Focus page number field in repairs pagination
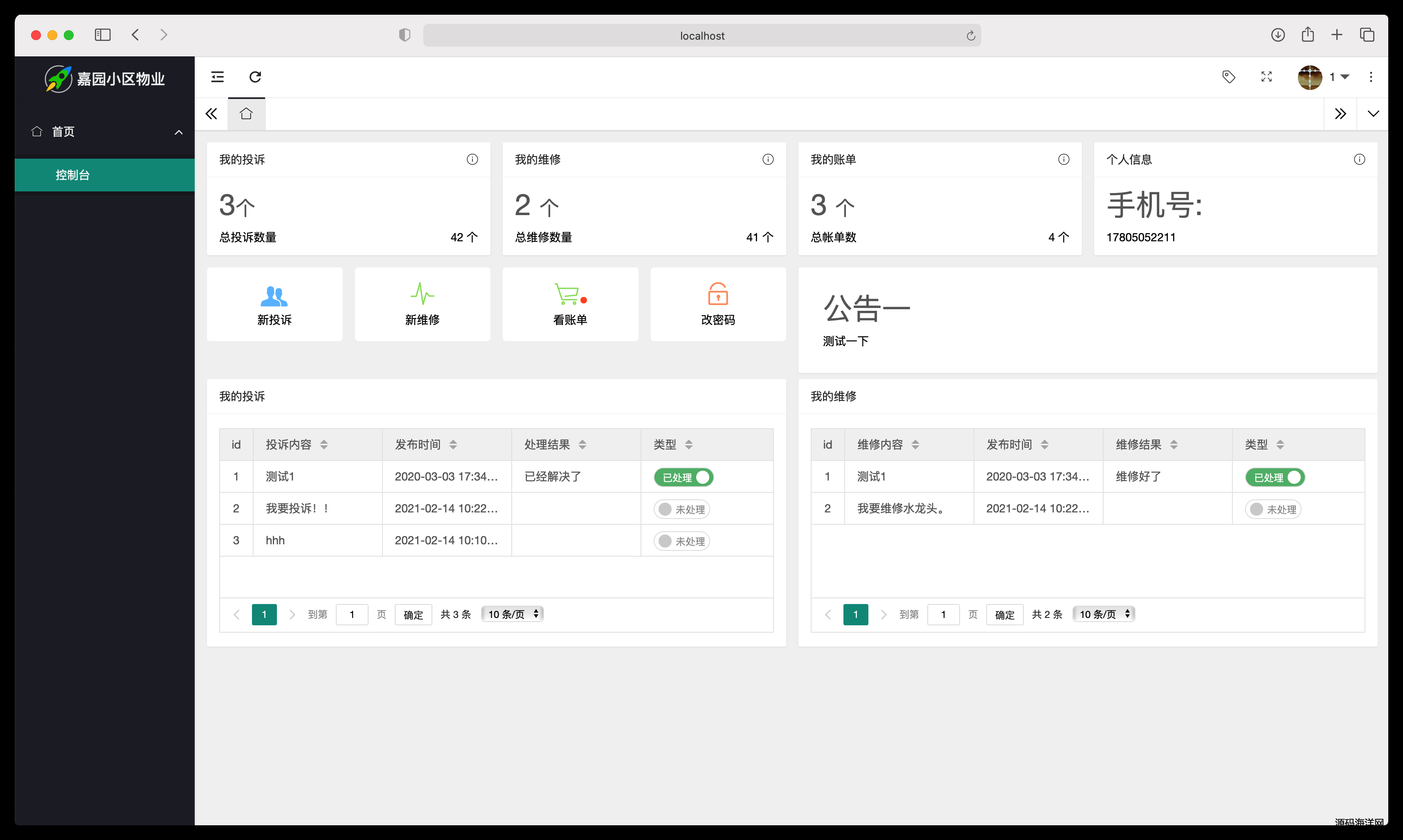 (943, 615)
